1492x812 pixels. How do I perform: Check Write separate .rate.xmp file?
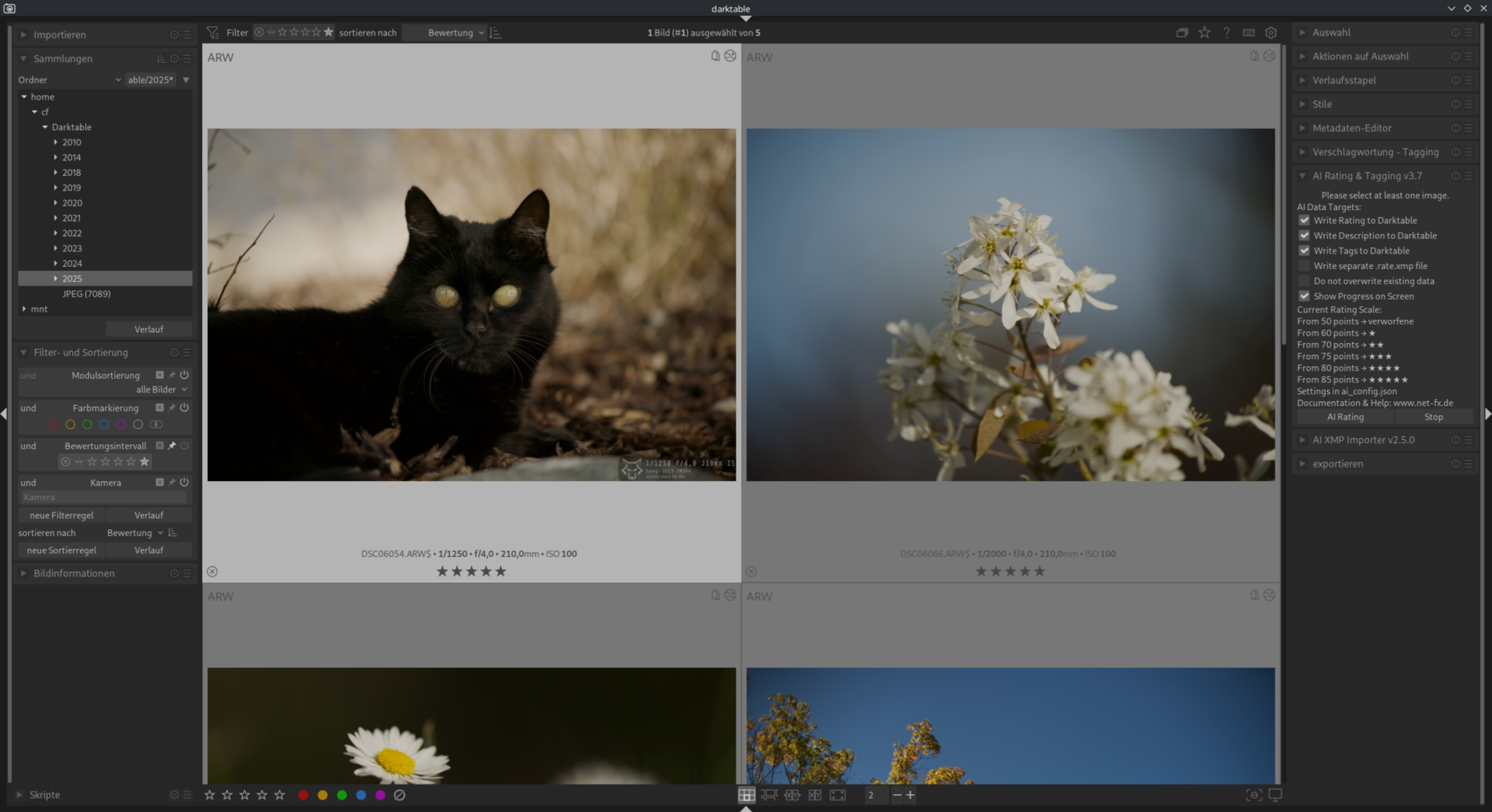pyautogui.click(x=1304, y=266)
